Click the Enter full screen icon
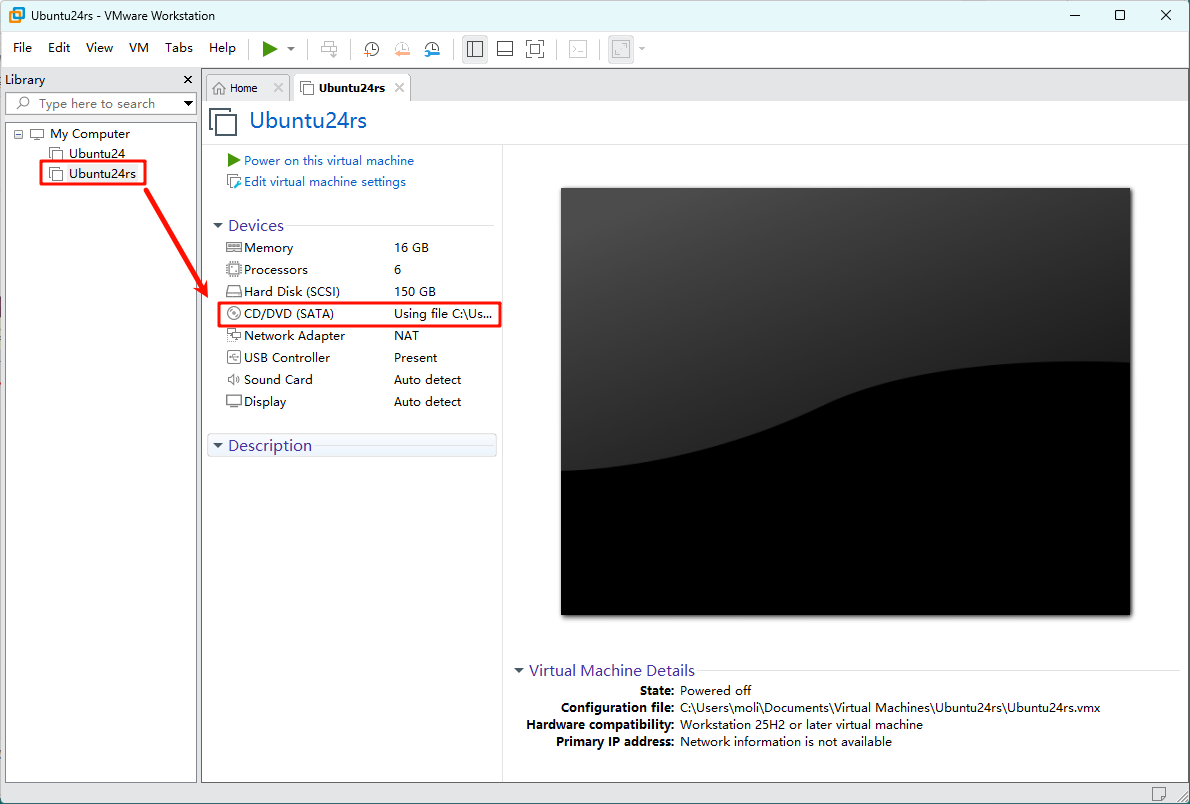The image size is (1190, 804). point(535,49)
